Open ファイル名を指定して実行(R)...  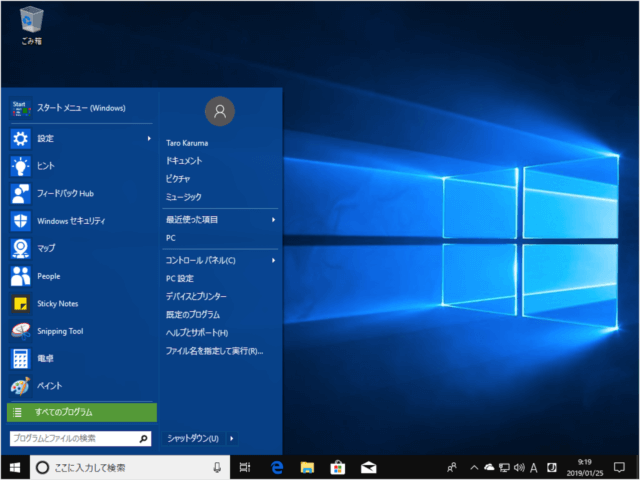[214, 351]
